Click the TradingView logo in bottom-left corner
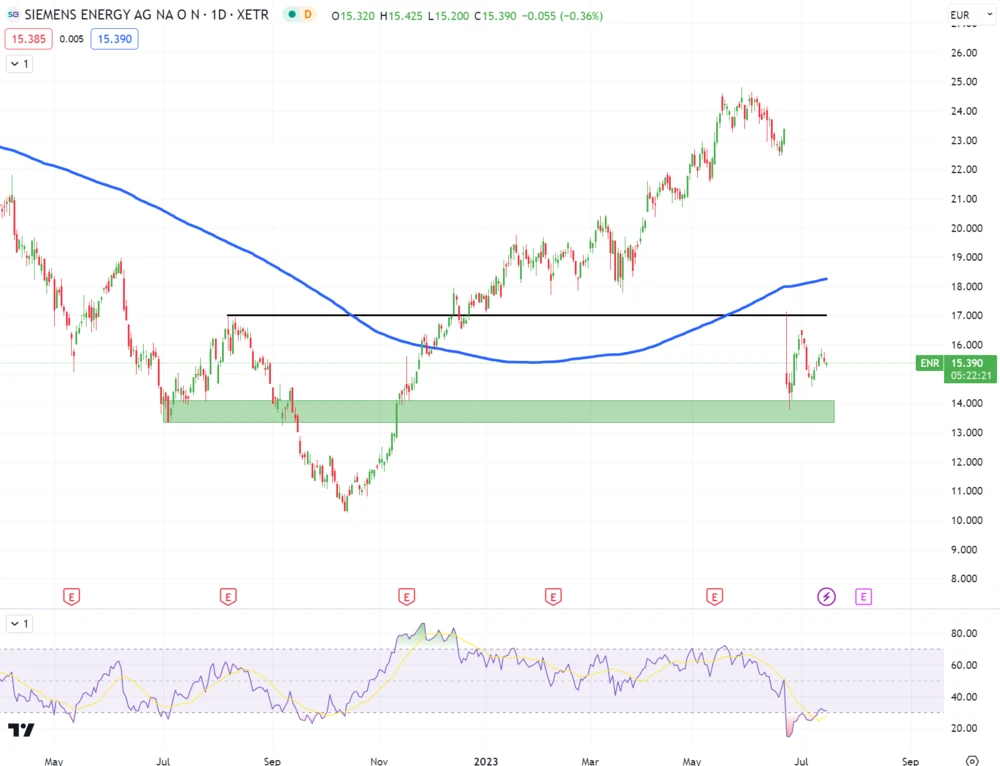Screen dimensions: 1000x766 point(21,730)
